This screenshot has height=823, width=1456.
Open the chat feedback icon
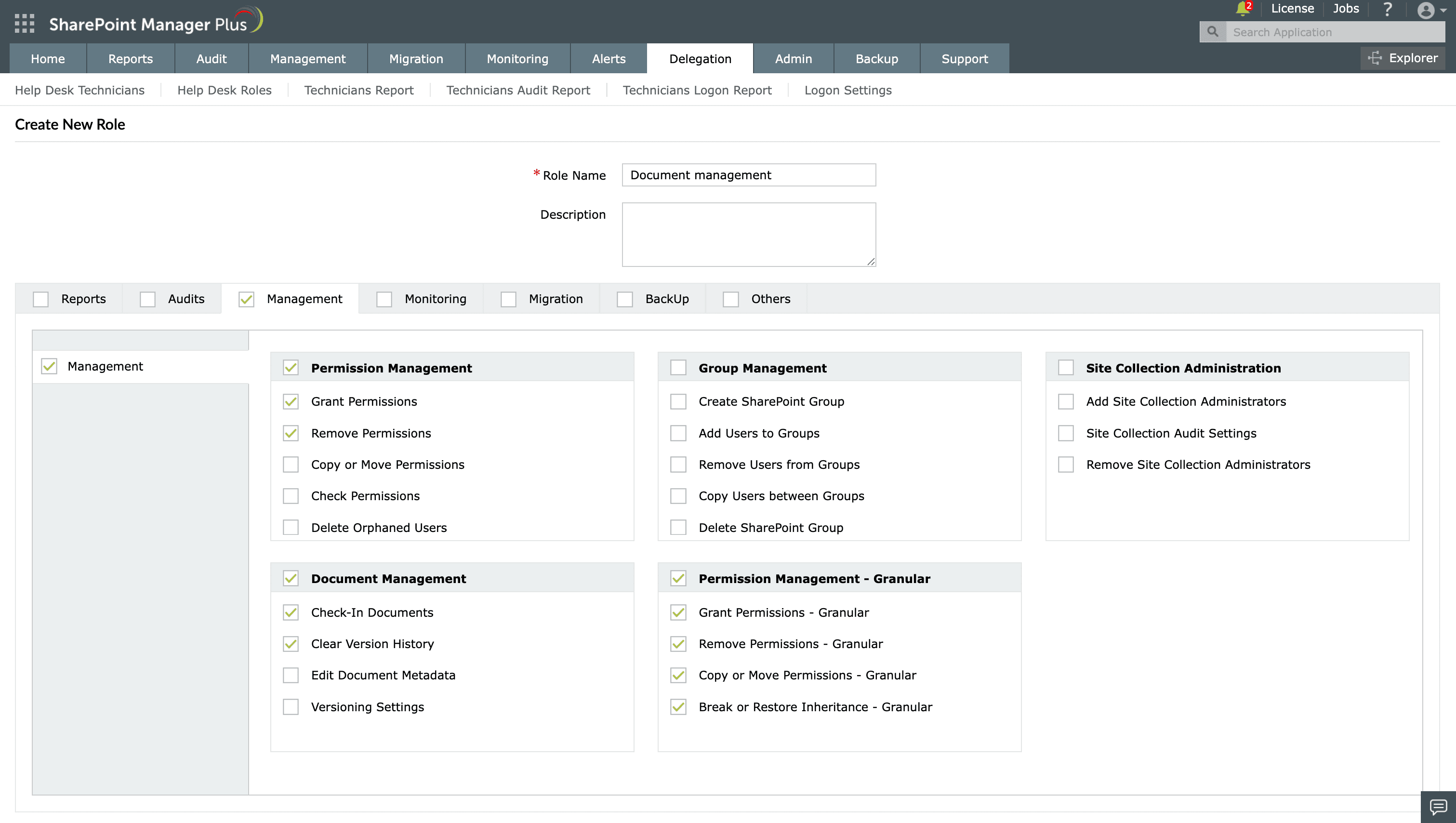point(1438,807)
